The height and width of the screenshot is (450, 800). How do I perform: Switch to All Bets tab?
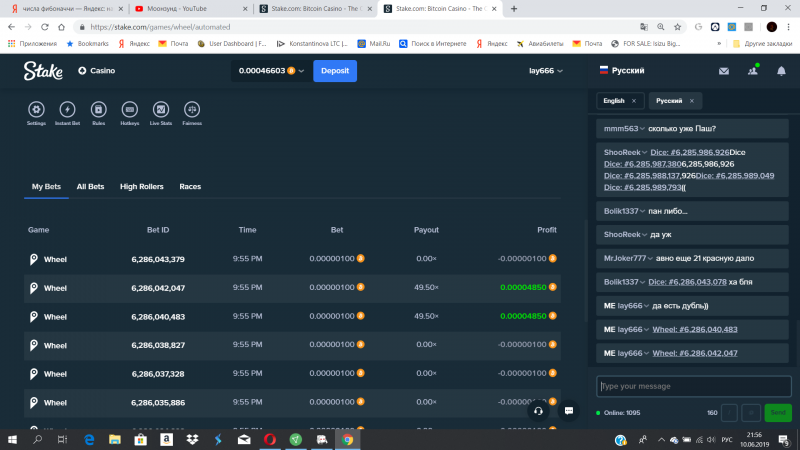[x=90, y=187]
